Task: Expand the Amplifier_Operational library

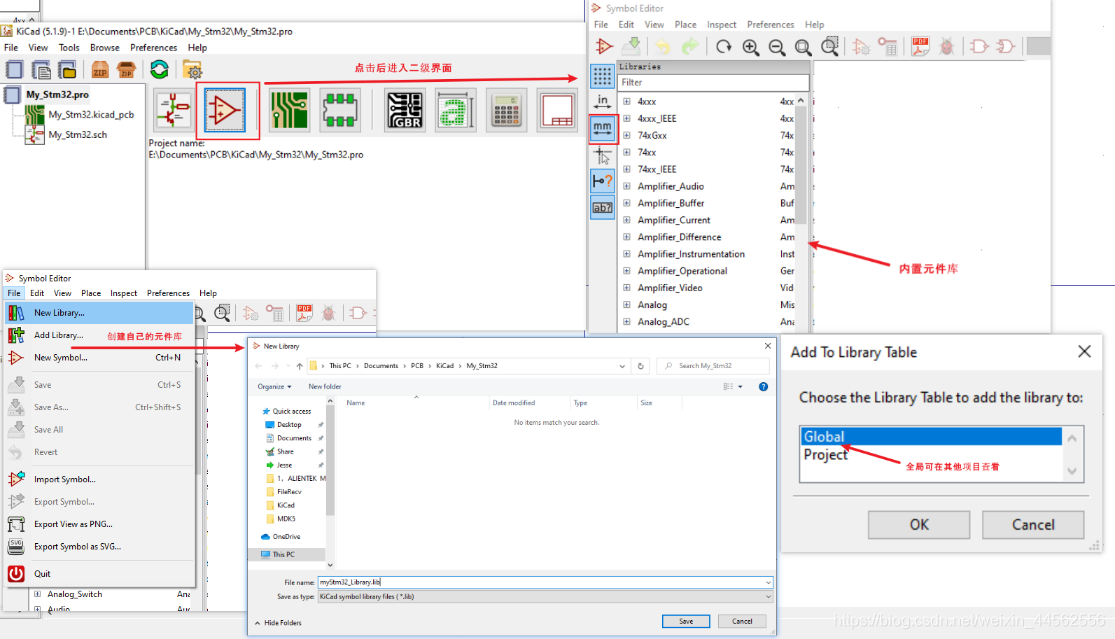Action: [x=626, y=271]
